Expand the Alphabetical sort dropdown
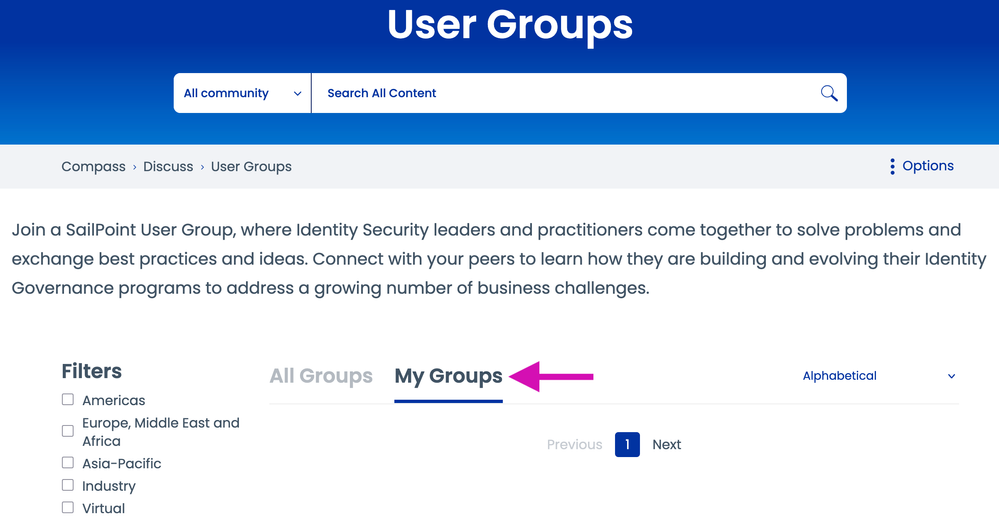Screen dimensions: 999x526 pos(878,376)
